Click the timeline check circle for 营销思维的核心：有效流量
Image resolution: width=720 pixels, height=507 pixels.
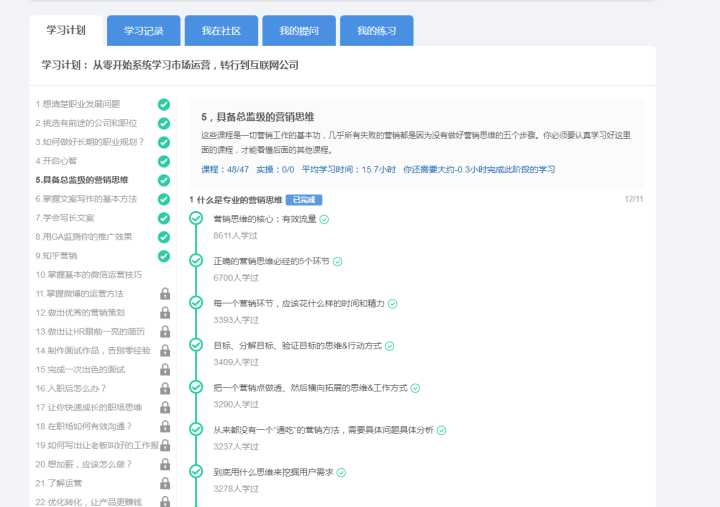[196, 218]
